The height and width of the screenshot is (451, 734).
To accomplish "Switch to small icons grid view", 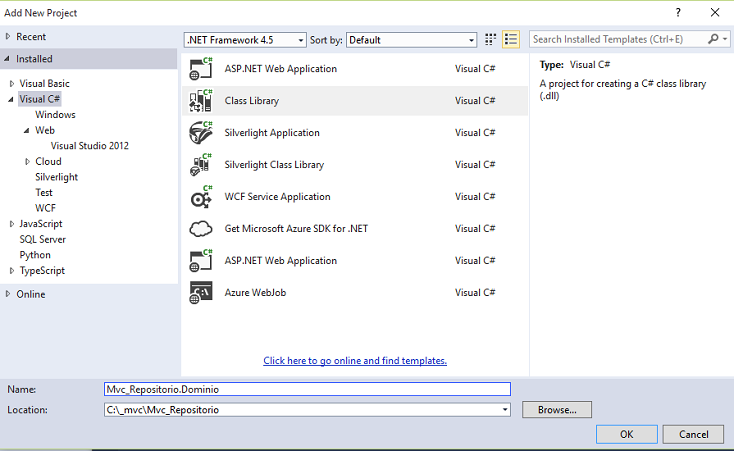I will click(x=490, y=40).
